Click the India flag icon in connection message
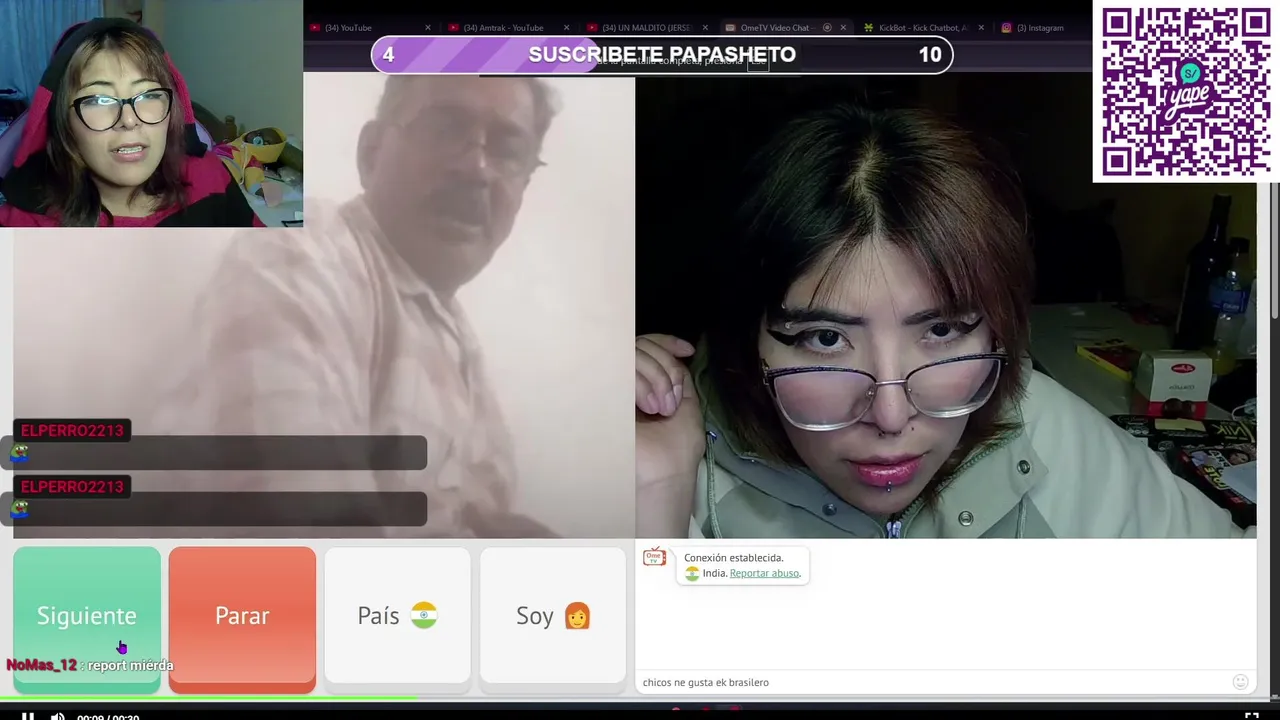This screenshot has height=720, width=1280. [692, 573]
